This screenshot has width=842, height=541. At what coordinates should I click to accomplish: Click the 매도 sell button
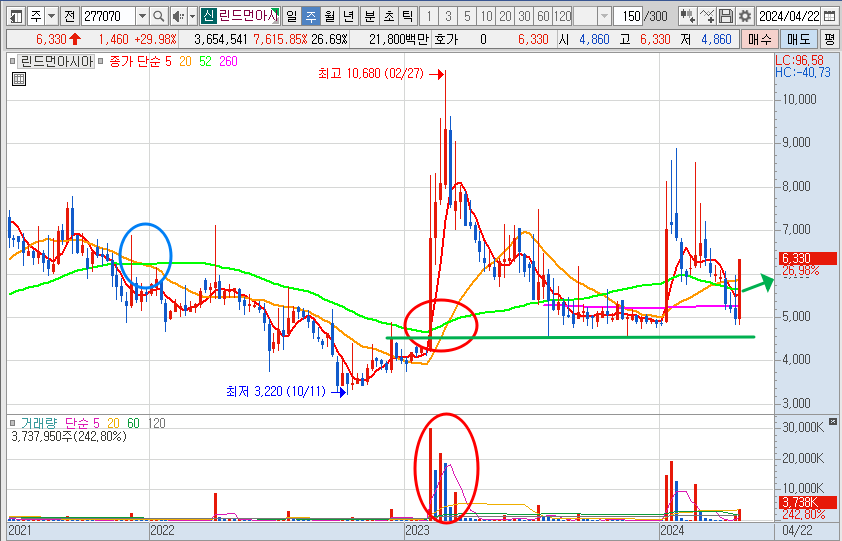[x=799, y=39]
